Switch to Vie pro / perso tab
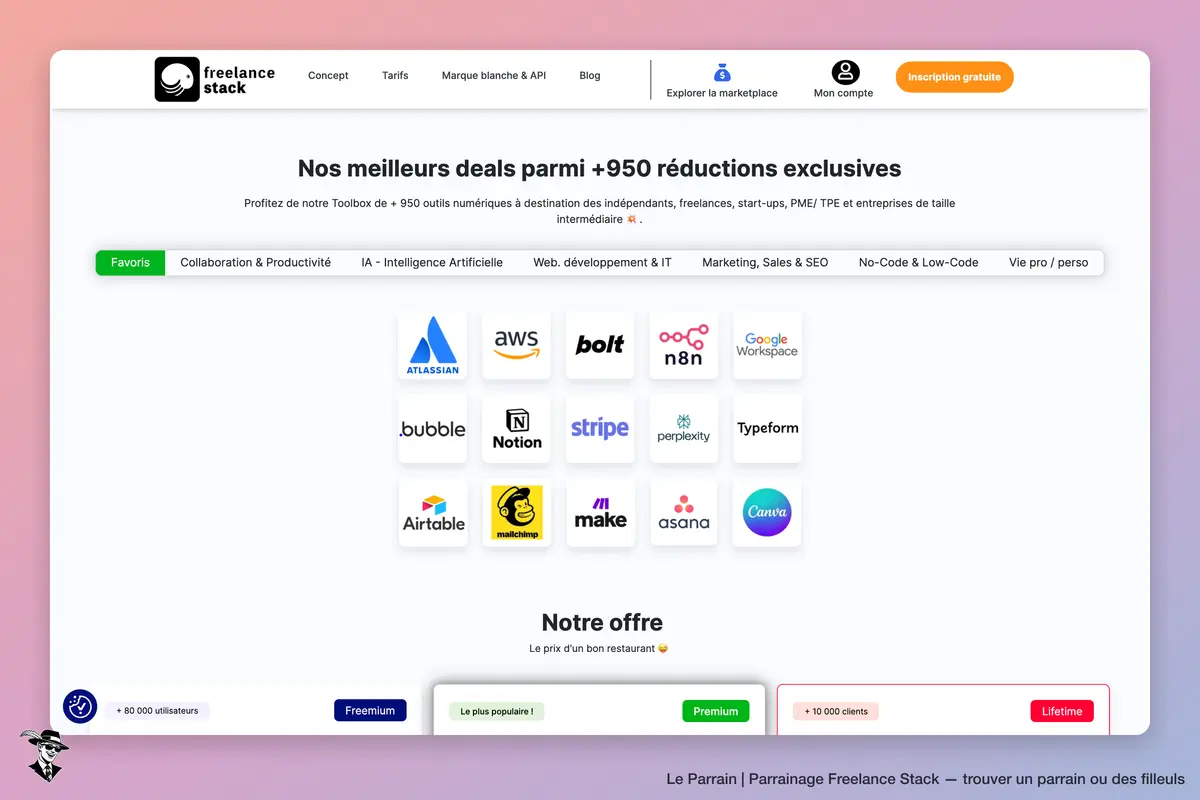The height and width of the screenshot is (800, 1200). 1048,263
